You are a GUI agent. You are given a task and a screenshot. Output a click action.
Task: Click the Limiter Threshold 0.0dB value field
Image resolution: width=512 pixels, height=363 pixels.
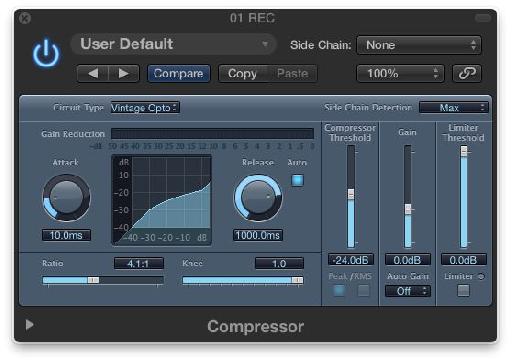(464, 260)
